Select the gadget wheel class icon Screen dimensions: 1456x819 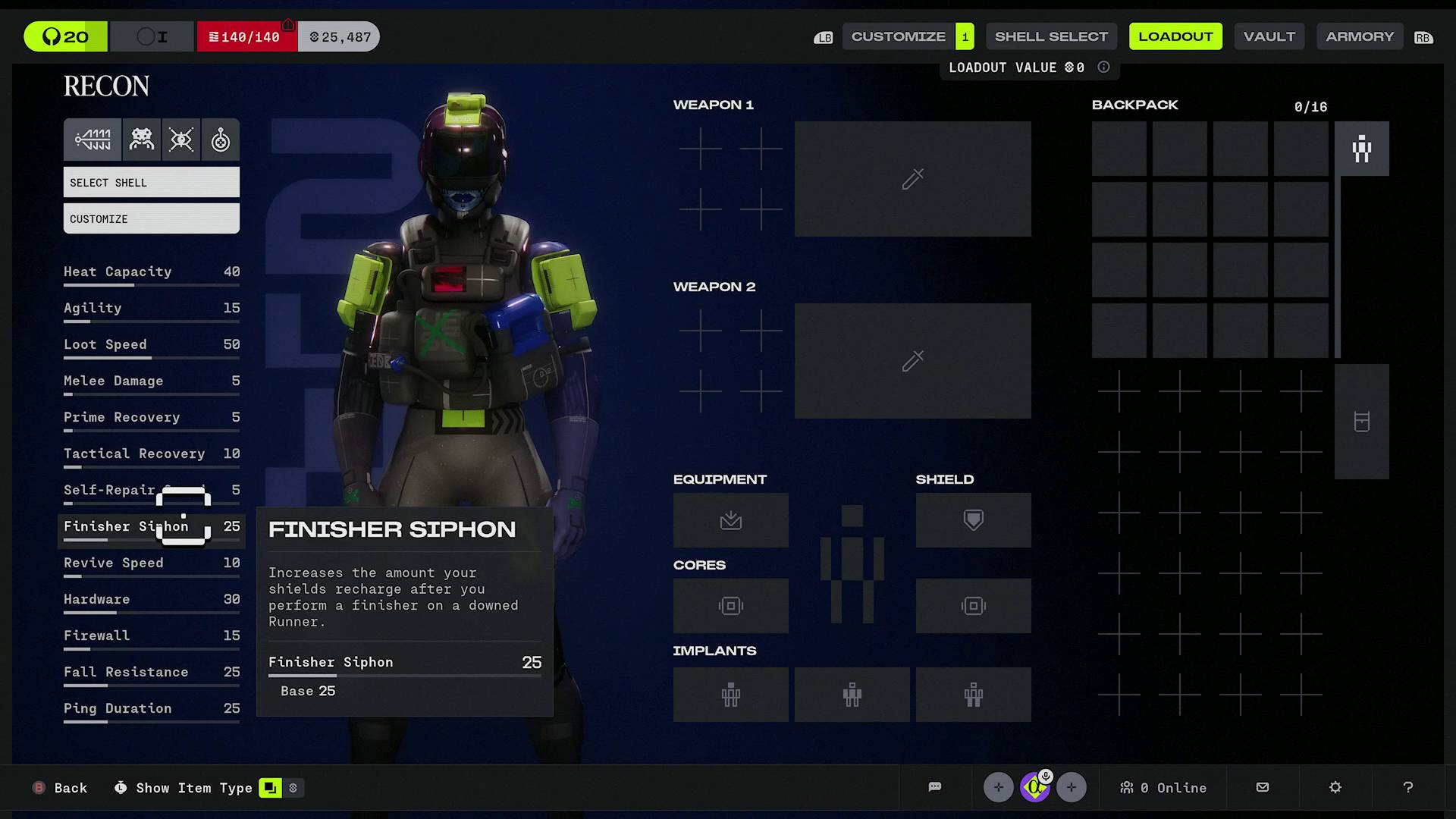pos(221,140)
